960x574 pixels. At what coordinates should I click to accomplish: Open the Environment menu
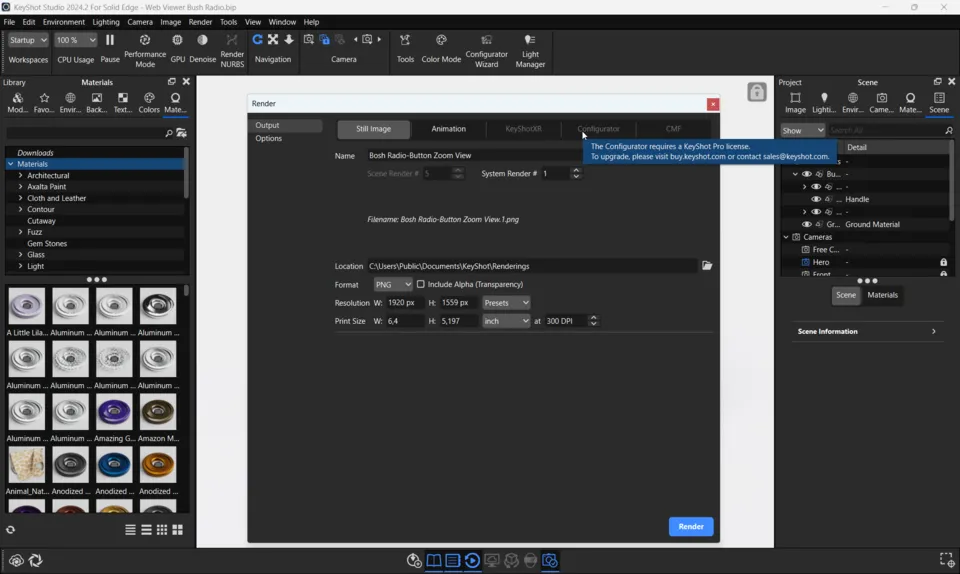pos(64,22)
